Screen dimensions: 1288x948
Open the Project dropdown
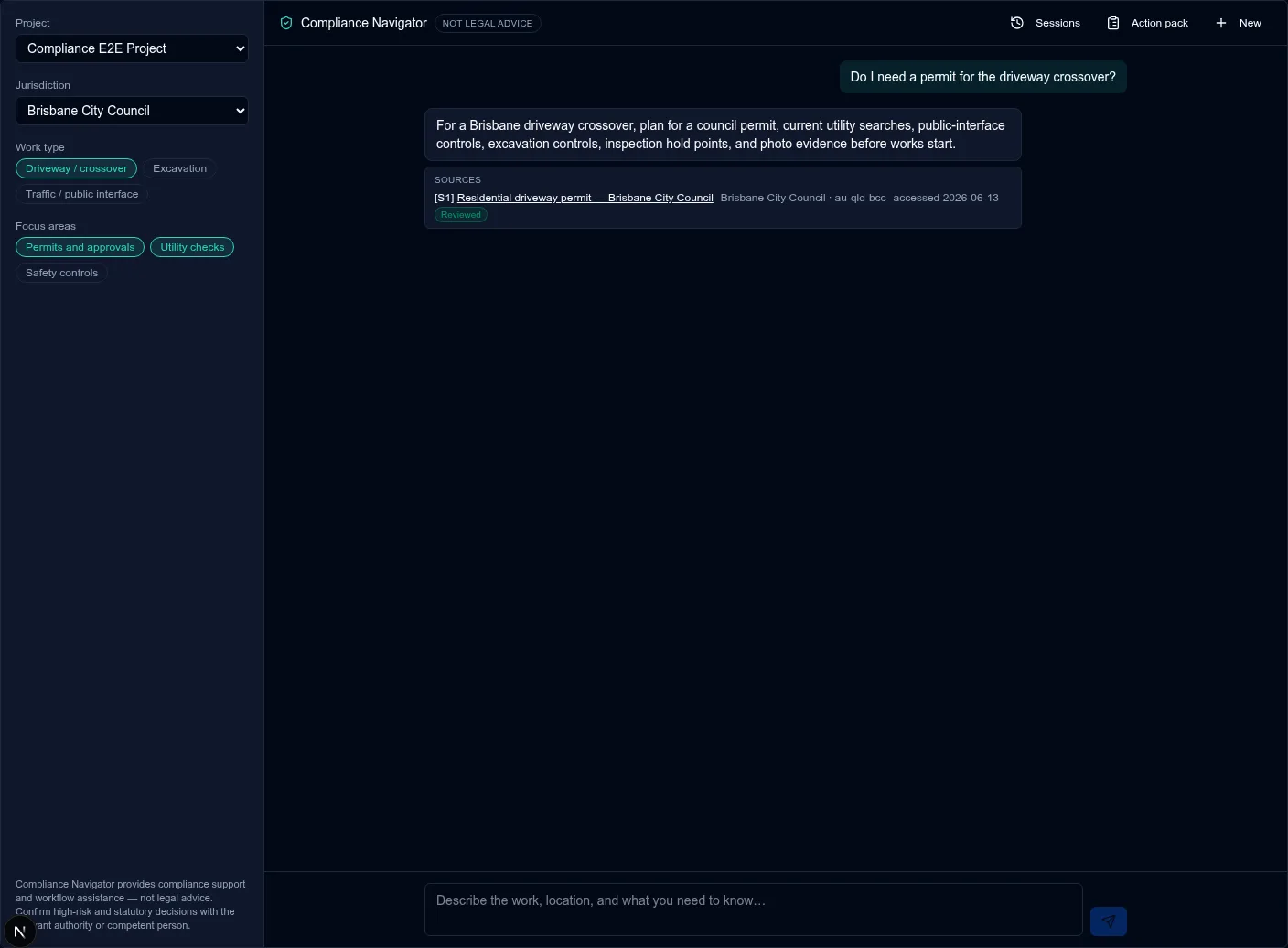[132, 48]
